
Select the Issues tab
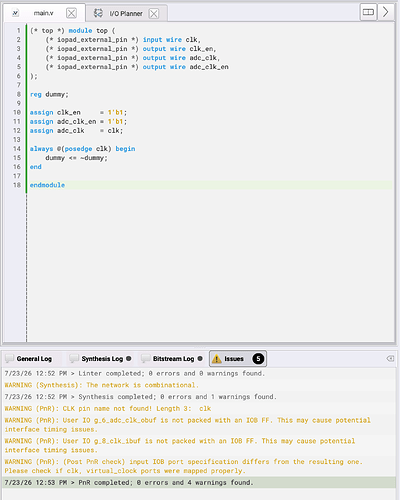[238, 359]
